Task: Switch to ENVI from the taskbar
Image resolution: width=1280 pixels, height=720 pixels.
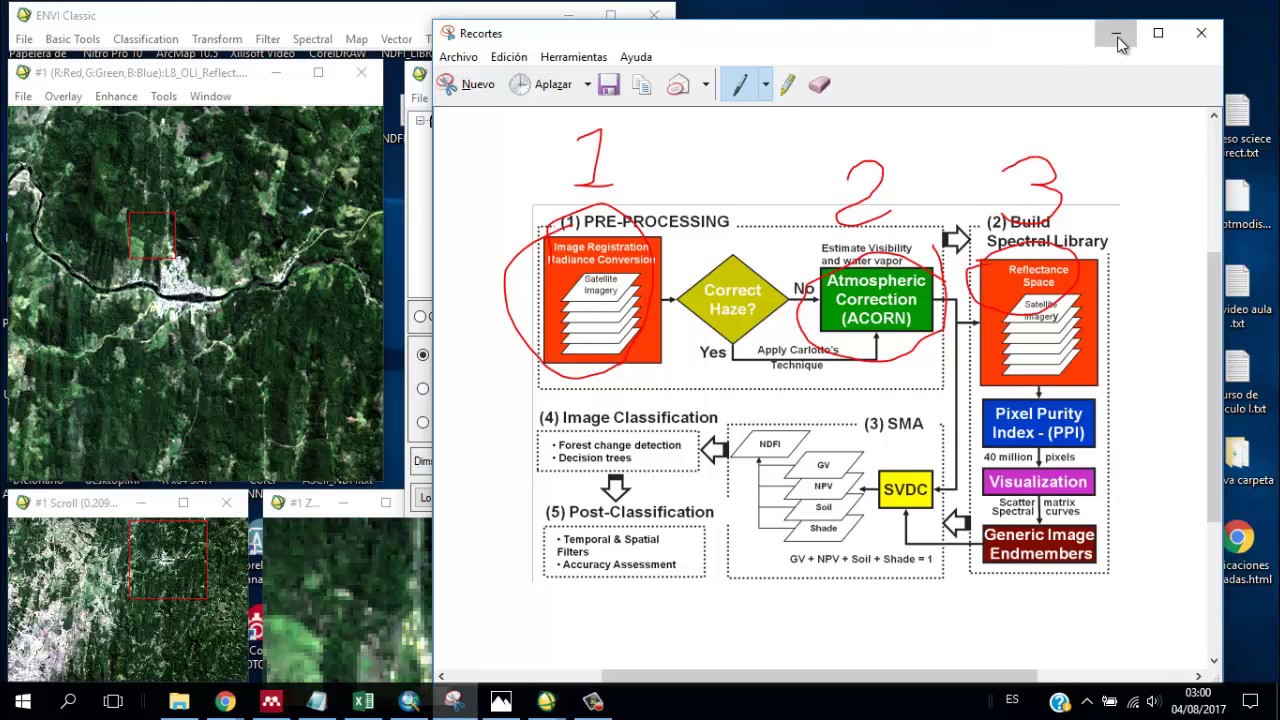Action: pos(547,701)
